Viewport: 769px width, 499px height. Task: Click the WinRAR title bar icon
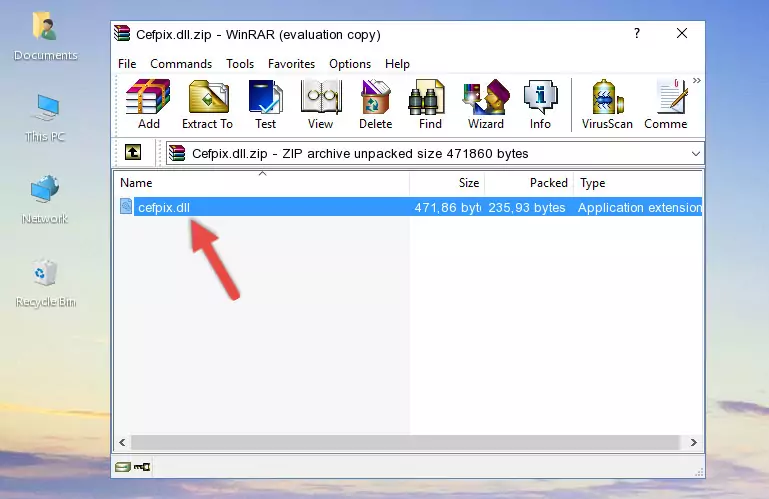122,34
